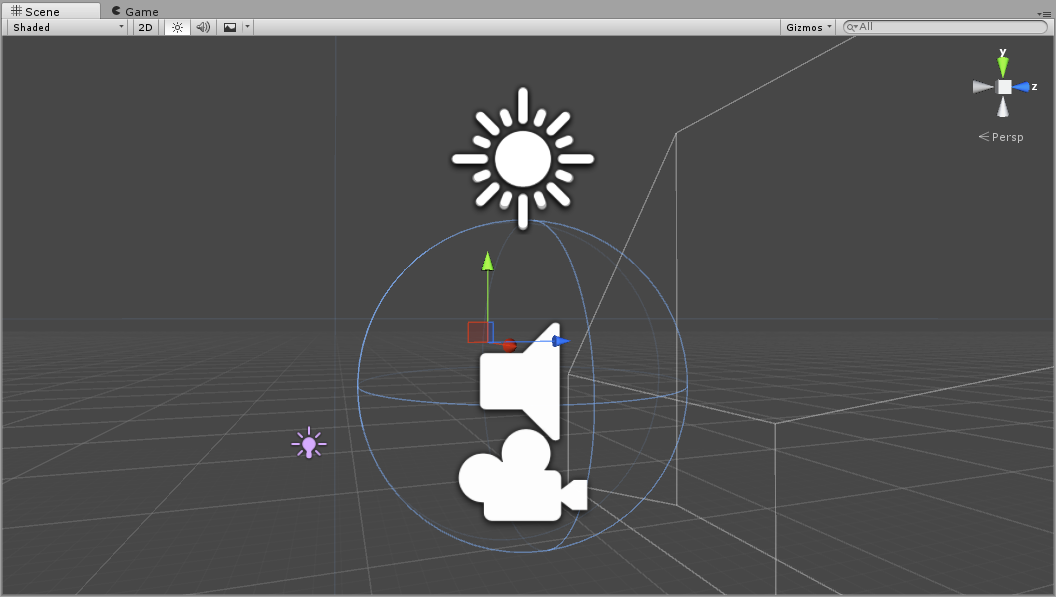Screen dimensions: 1056x597
Task: Click the blue Z-axis cone on orientation gizmo
Action: (1022, 87)
